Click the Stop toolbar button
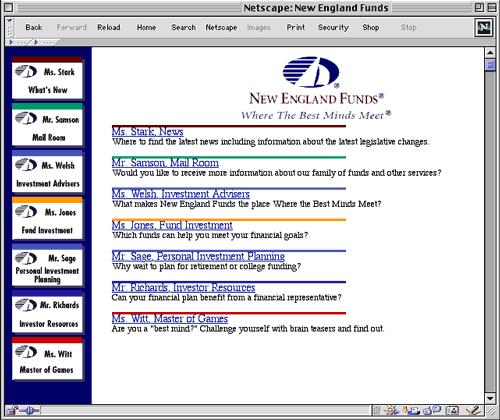Image resolution: width=500 pixels, height=420 pixels. pyautogui.click(x=408, y=27)
